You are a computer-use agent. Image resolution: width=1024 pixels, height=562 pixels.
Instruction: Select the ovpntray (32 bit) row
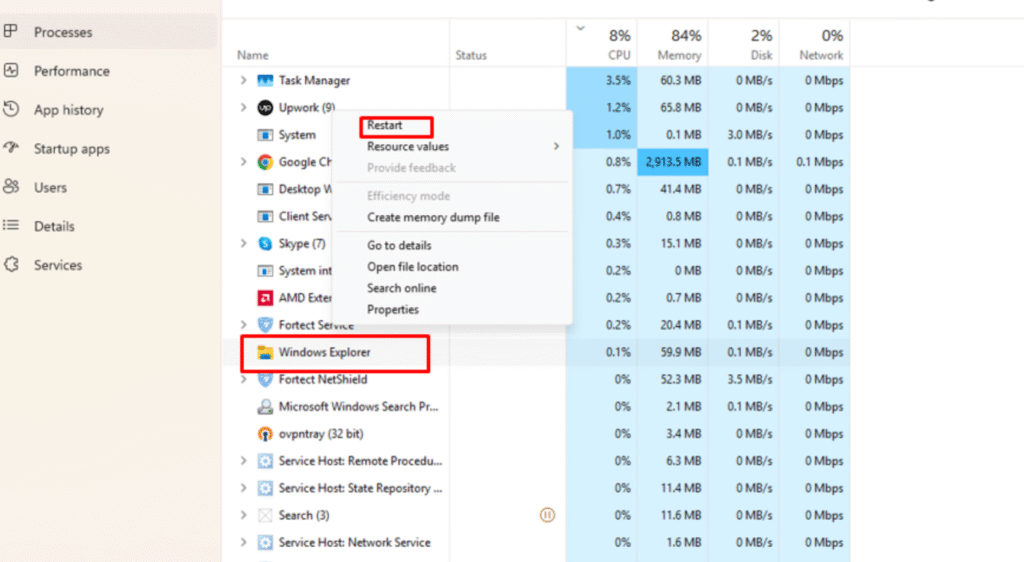(536, 434)
